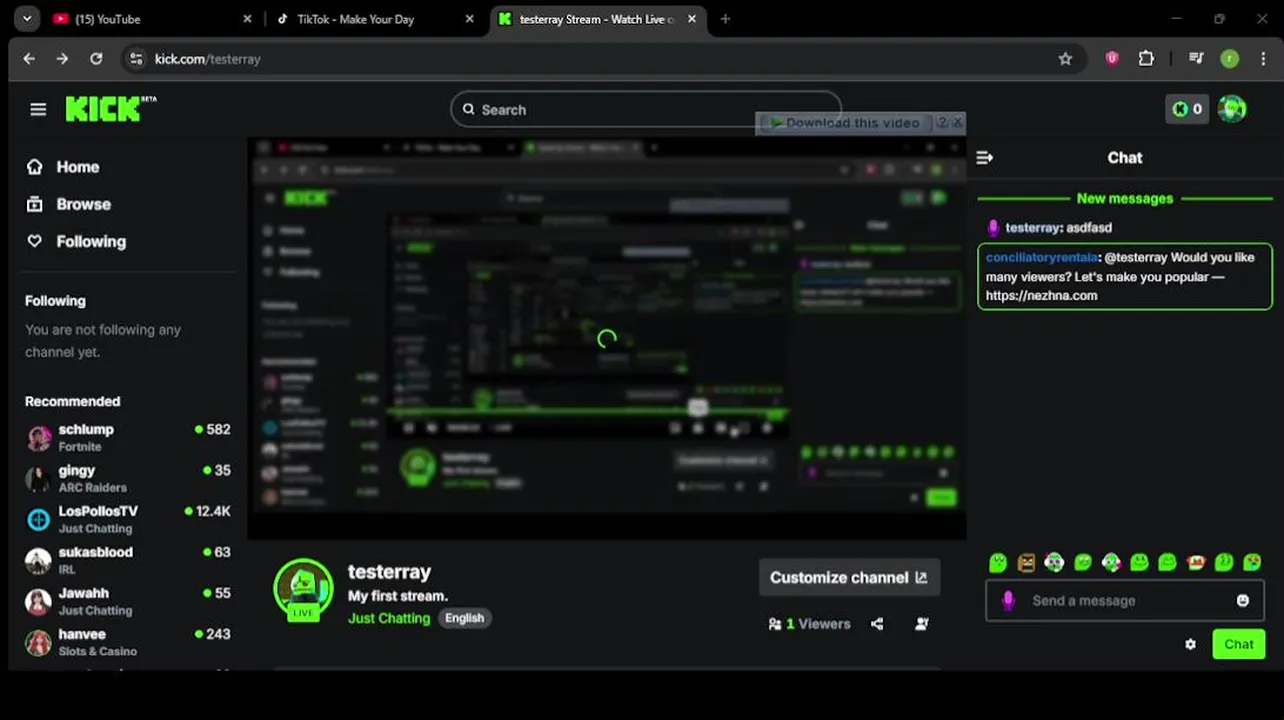Open a new browser tab
This screenshot has height=720, width=1284.
coord(725,19)
